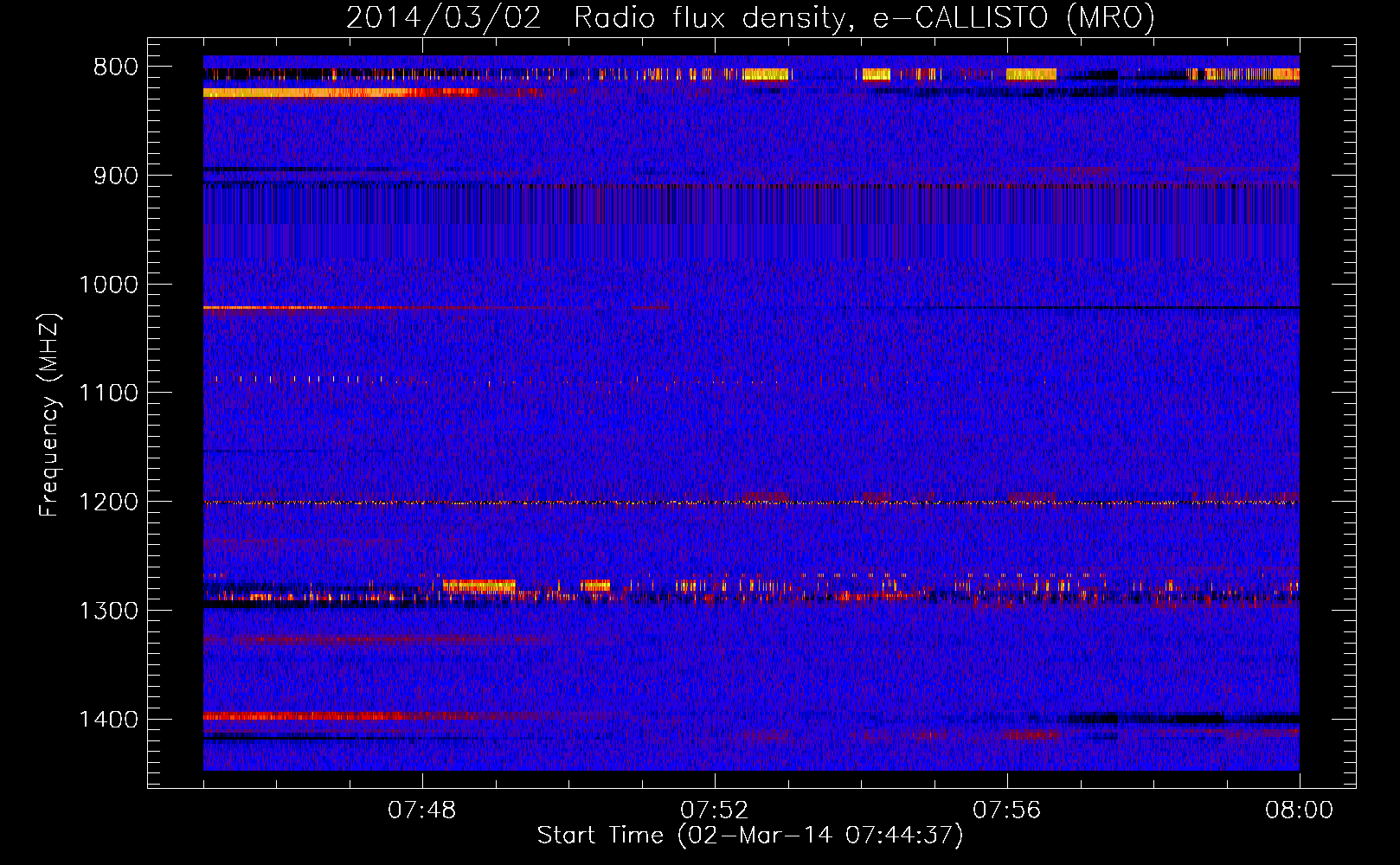Click the plot title "2014/03/02 Radio flux density, e-CALLISTO (MRO)"

point(750,17)
